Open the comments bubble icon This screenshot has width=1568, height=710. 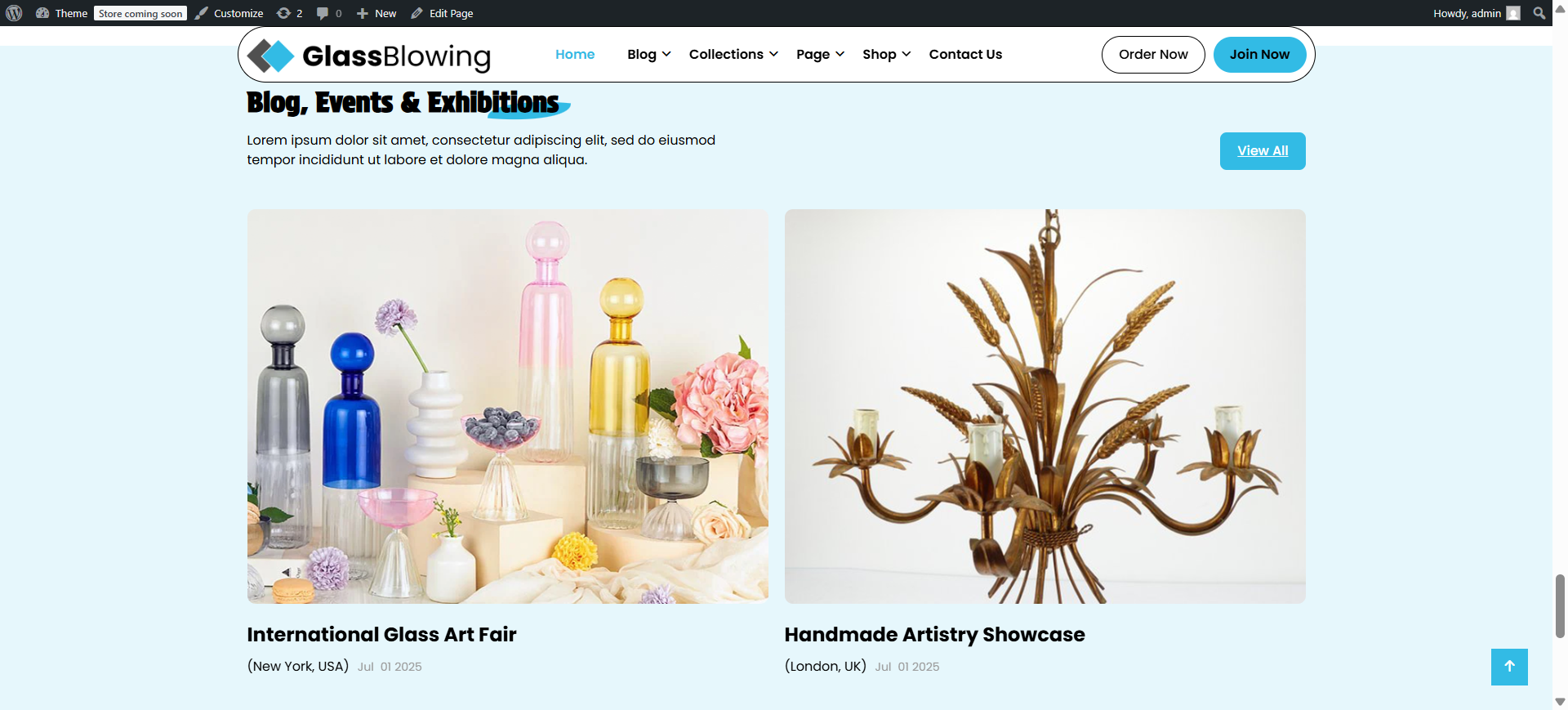click(323, 13)
